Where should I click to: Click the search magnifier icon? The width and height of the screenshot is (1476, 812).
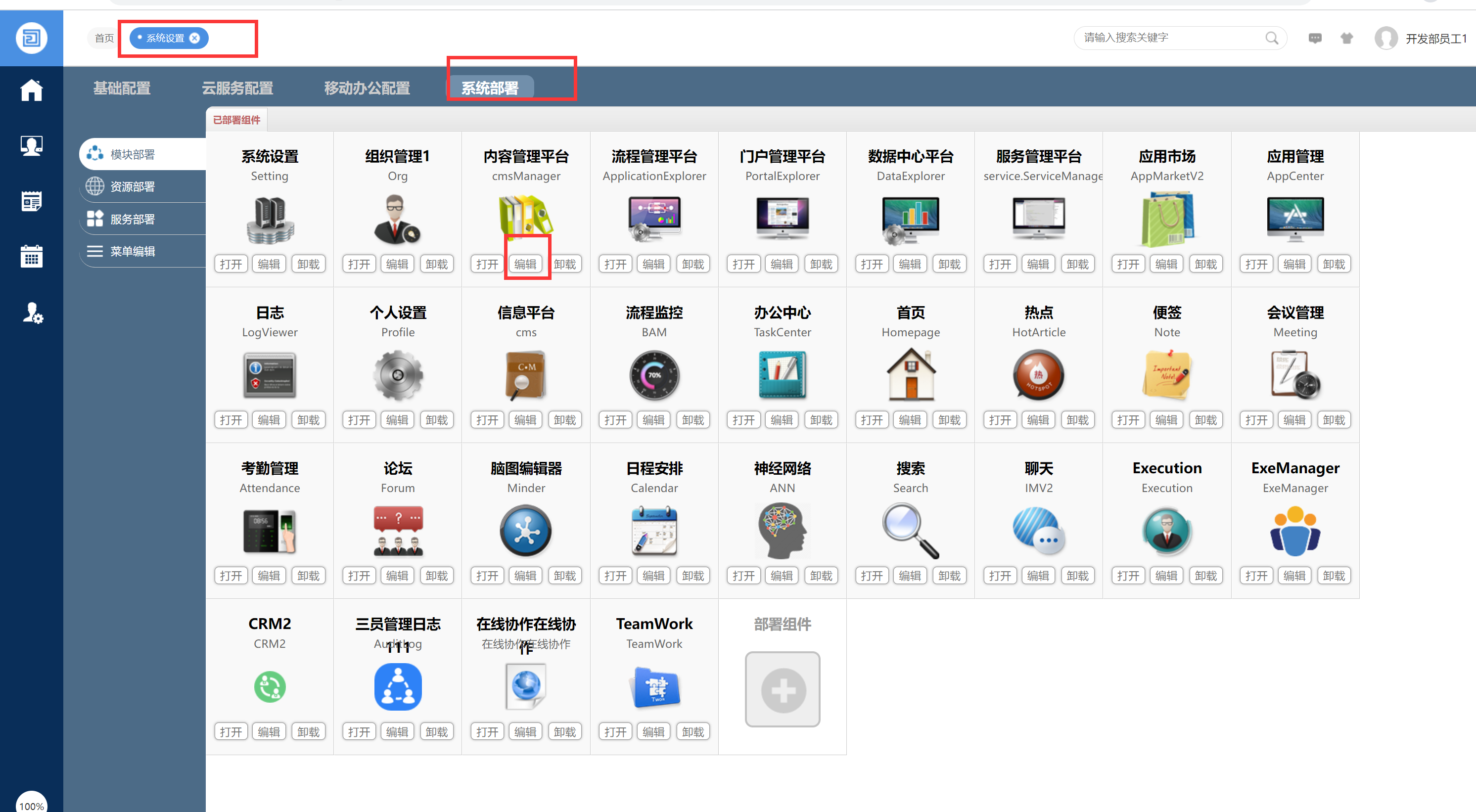1271,39
